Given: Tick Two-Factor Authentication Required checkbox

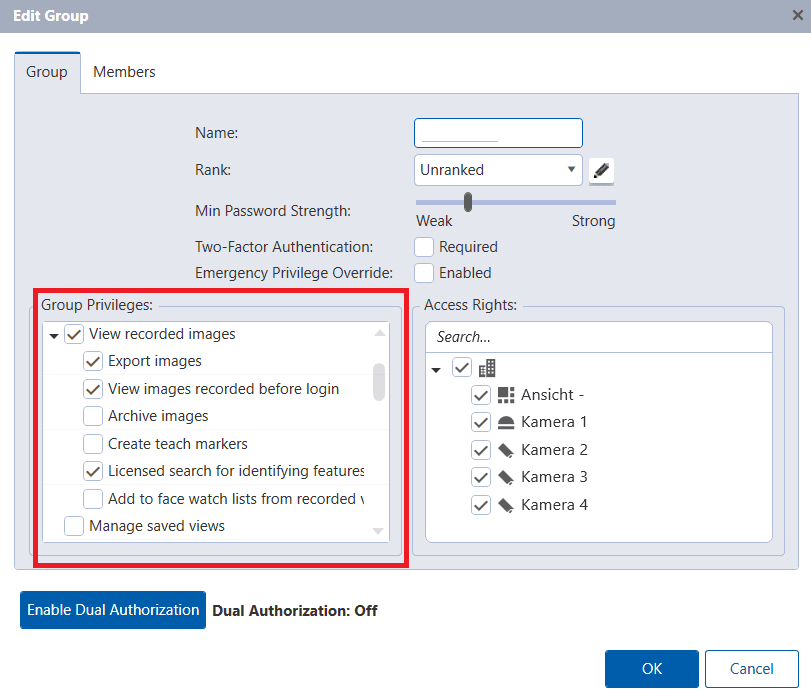Looking at the screenshot, I should pyautogui.click(x=424, y=247).
